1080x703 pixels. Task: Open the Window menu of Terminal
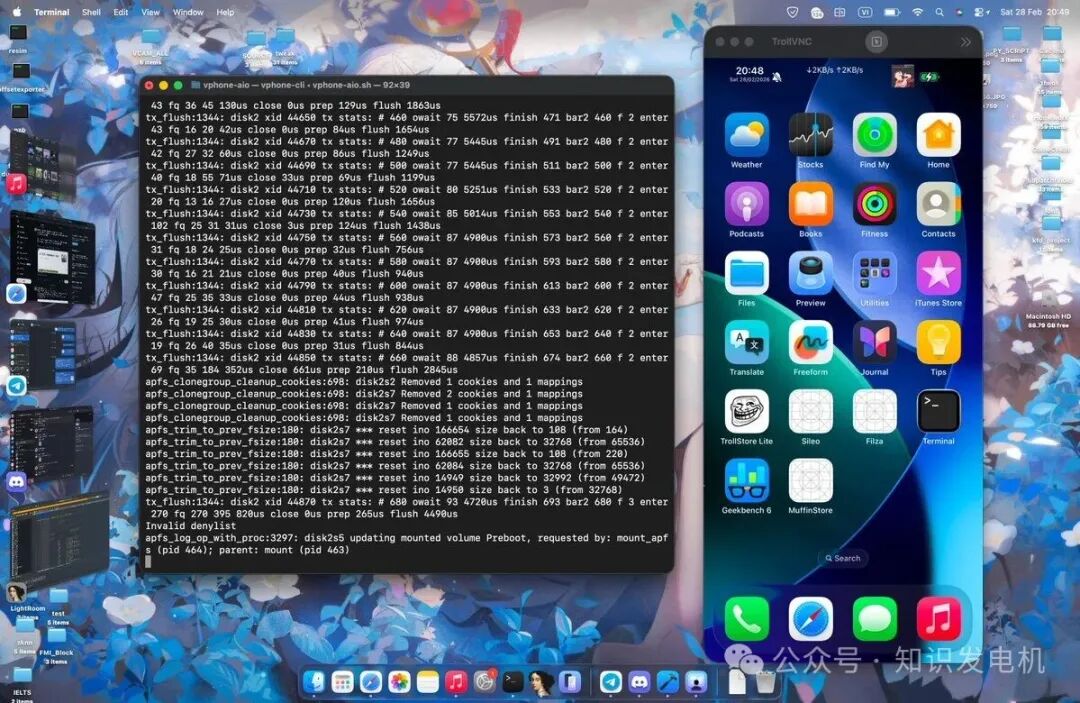(187, 12)
